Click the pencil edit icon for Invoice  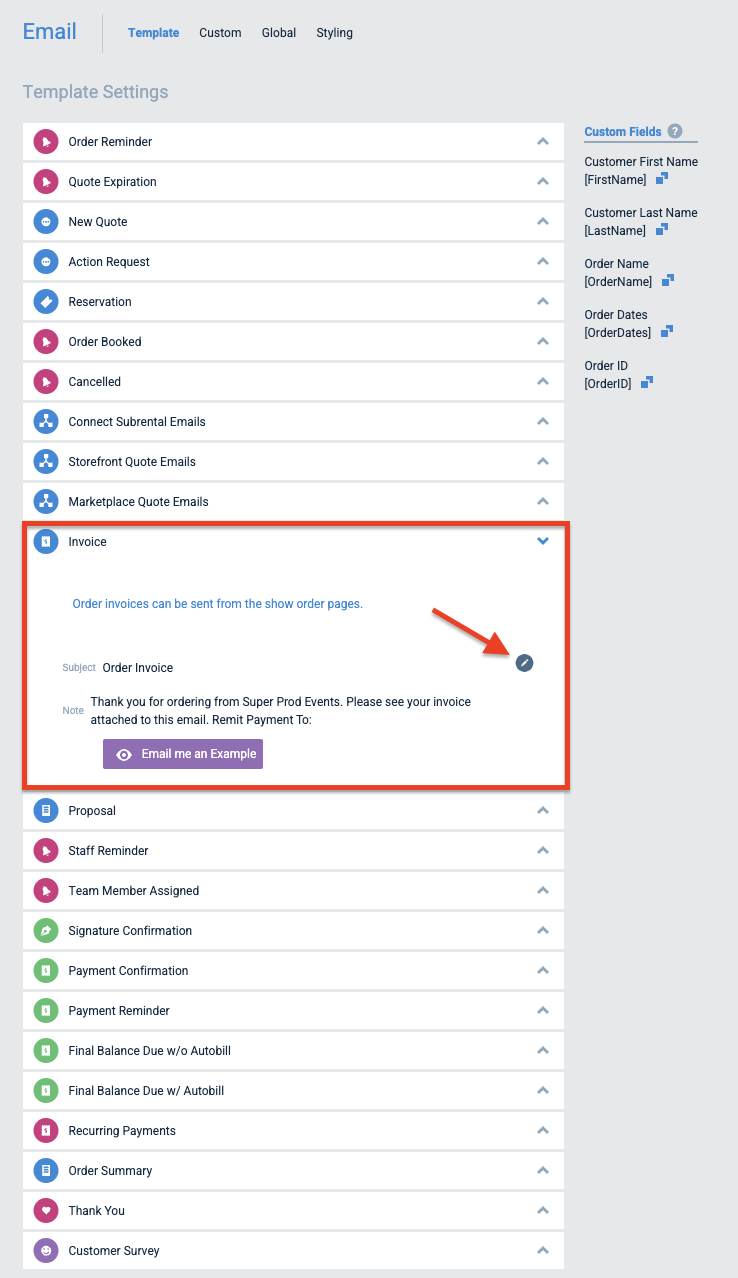[x=525, y=663]
